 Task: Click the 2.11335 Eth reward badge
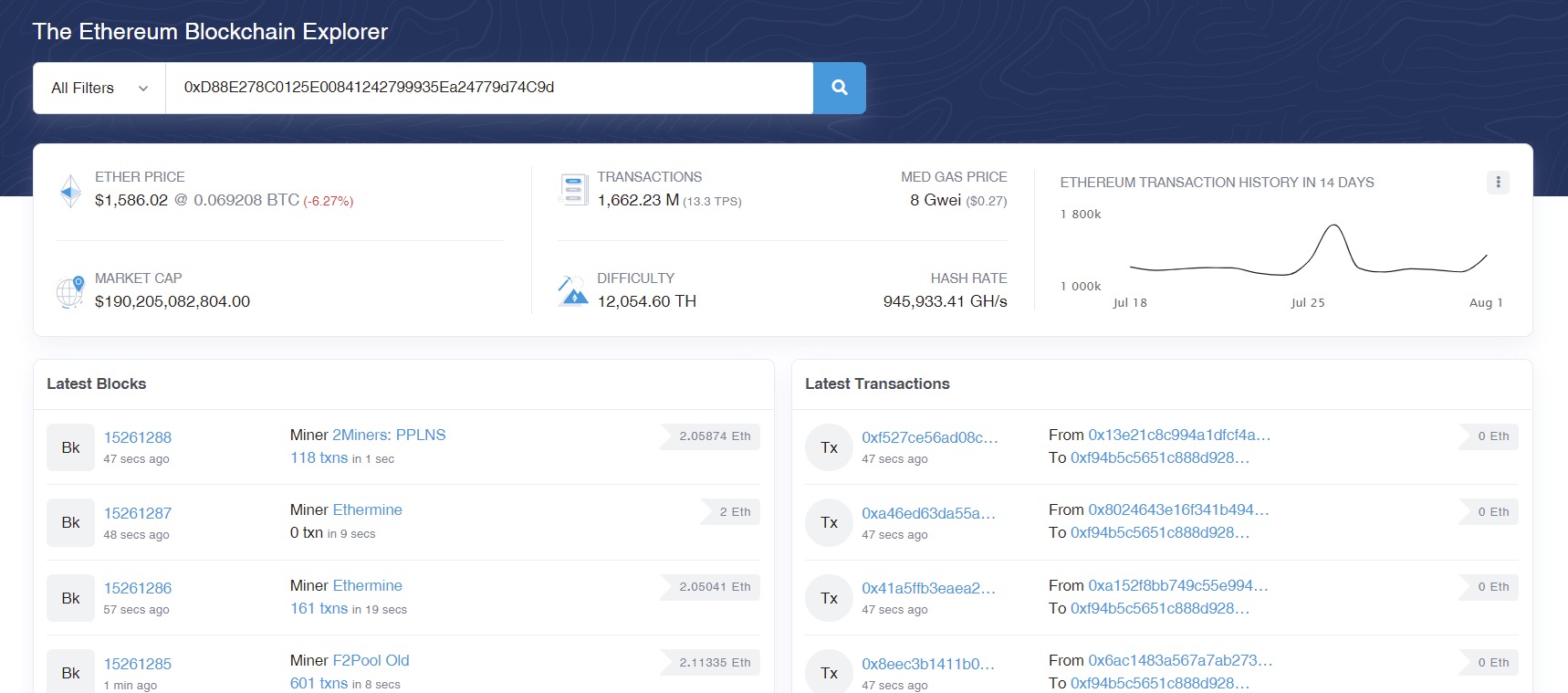(x=710, y=663)
